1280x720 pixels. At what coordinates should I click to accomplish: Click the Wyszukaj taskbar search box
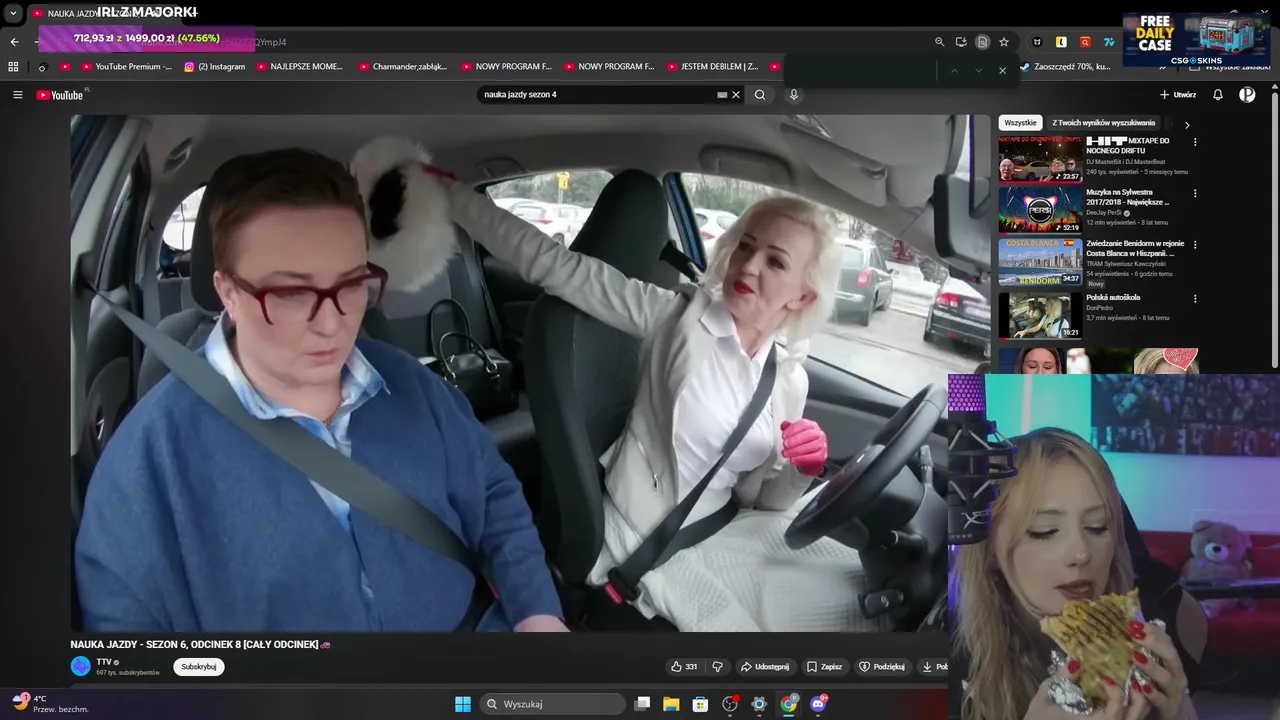point(552,704)
